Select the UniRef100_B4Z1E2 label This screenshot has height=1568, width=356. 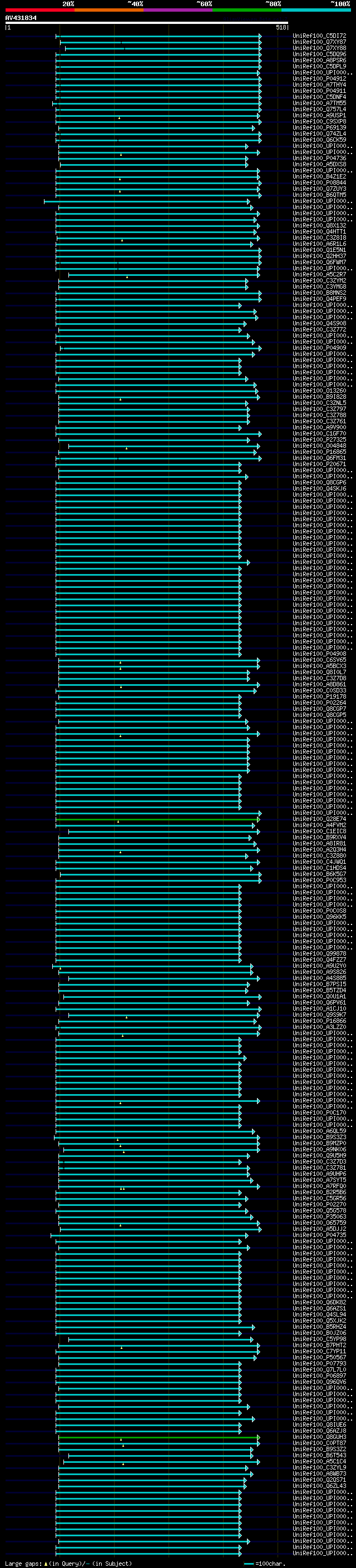point(319,176)
